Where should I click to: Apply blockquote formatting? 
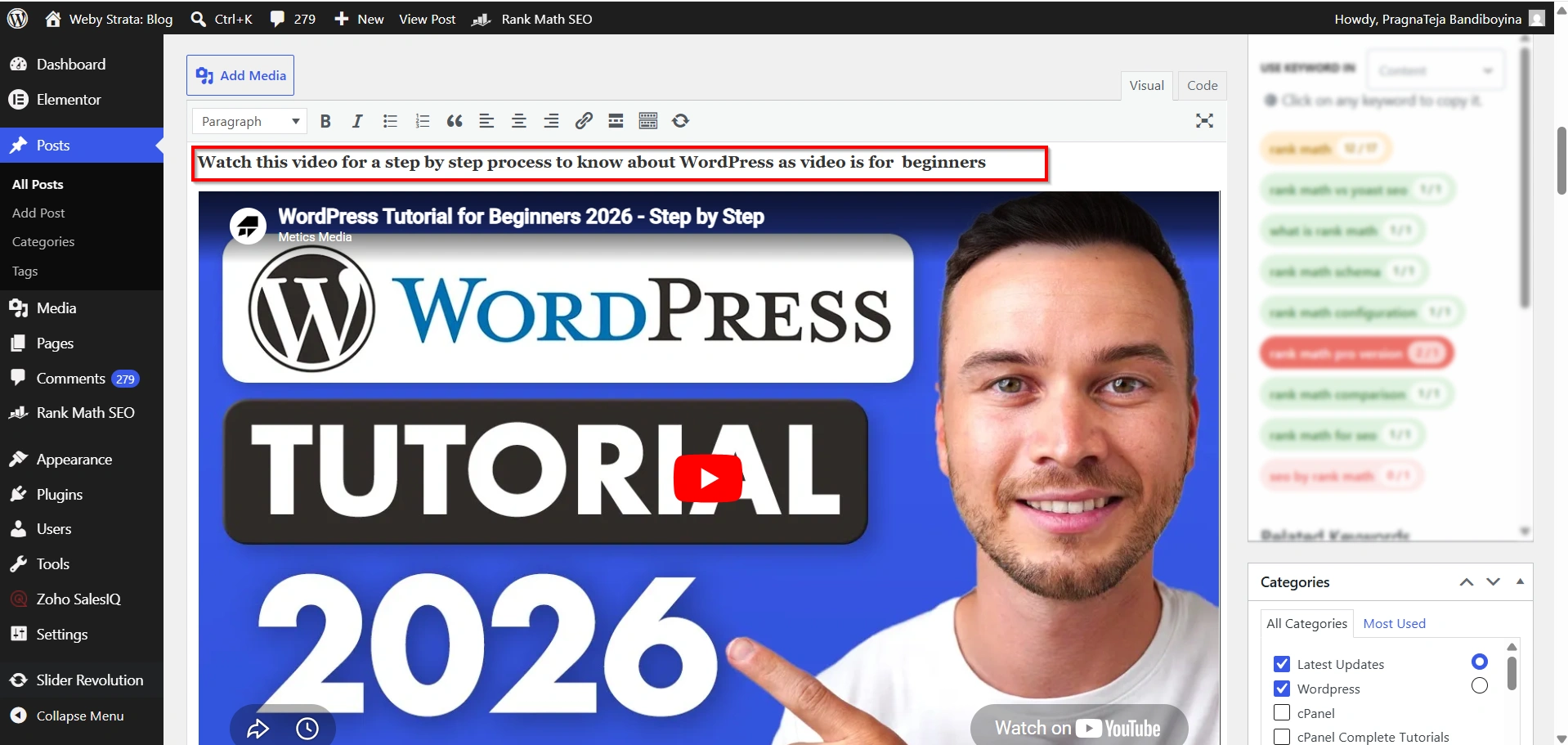(x=455, y=121)
